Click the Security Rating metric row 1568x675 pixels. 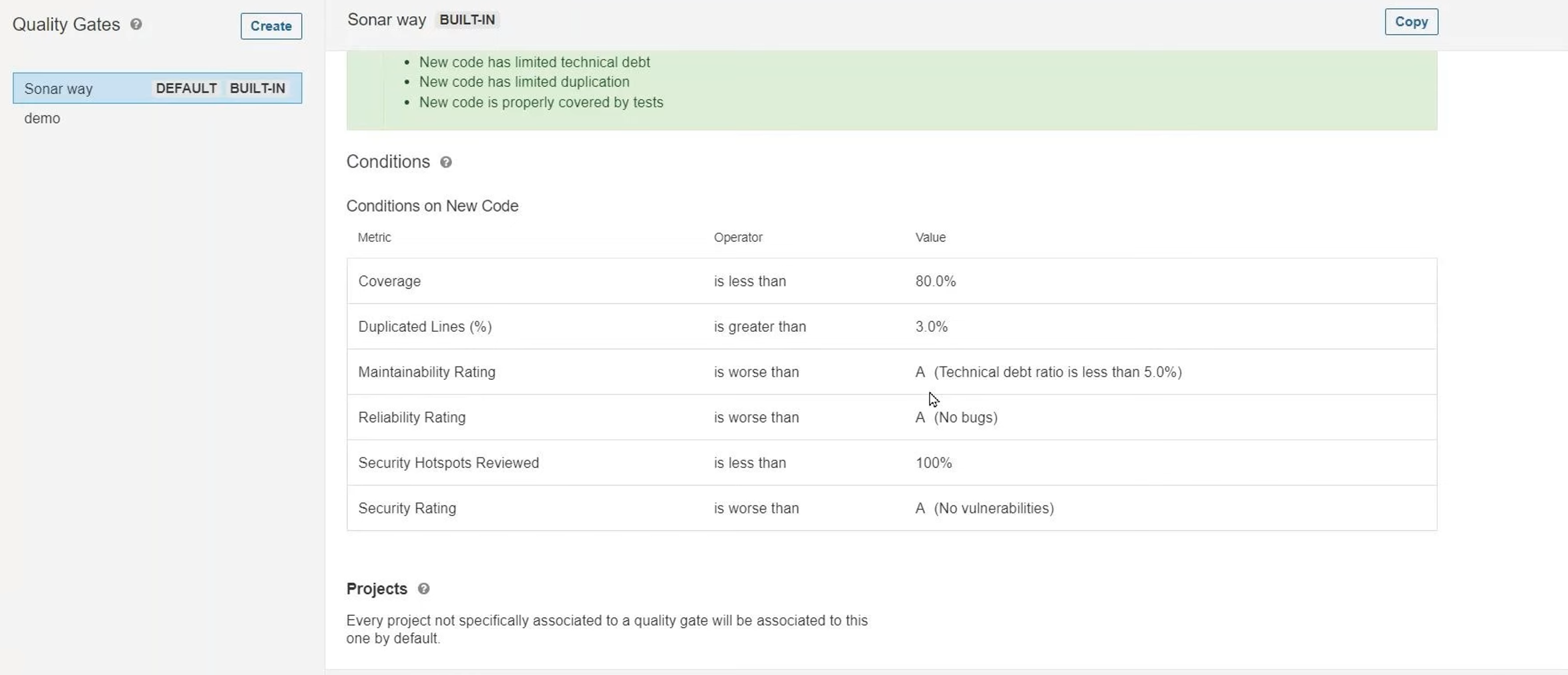coord(892,508)
